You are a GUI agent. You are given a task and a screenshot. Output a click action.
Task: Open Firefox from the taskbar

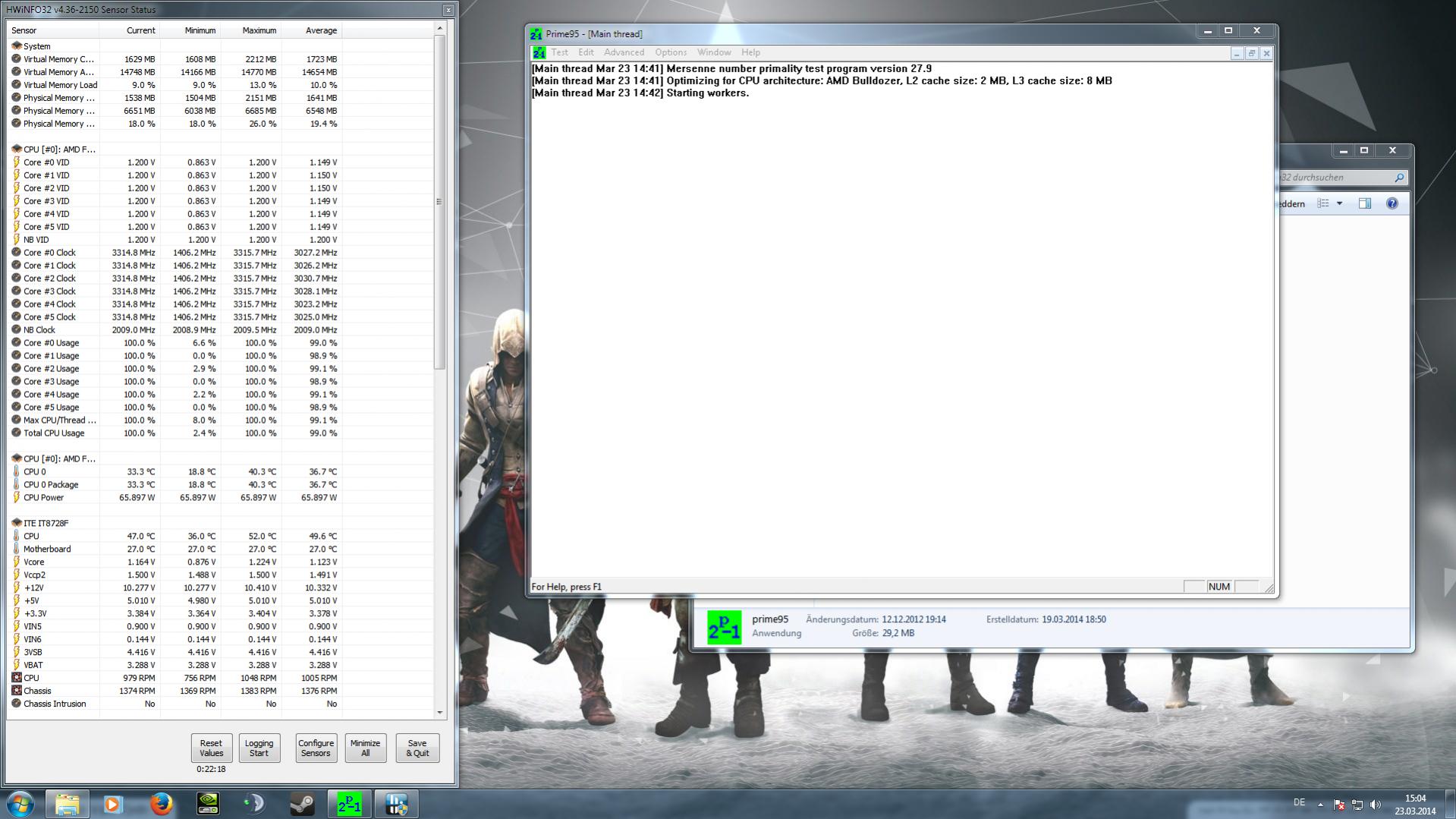point(160,804)
